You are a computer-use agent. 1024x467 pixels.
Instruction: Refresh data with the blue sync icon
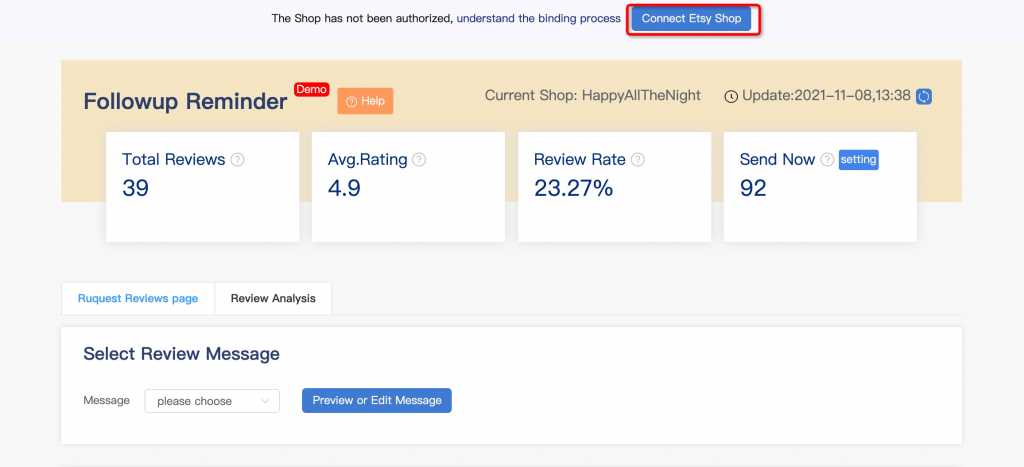tap(924, 96)
